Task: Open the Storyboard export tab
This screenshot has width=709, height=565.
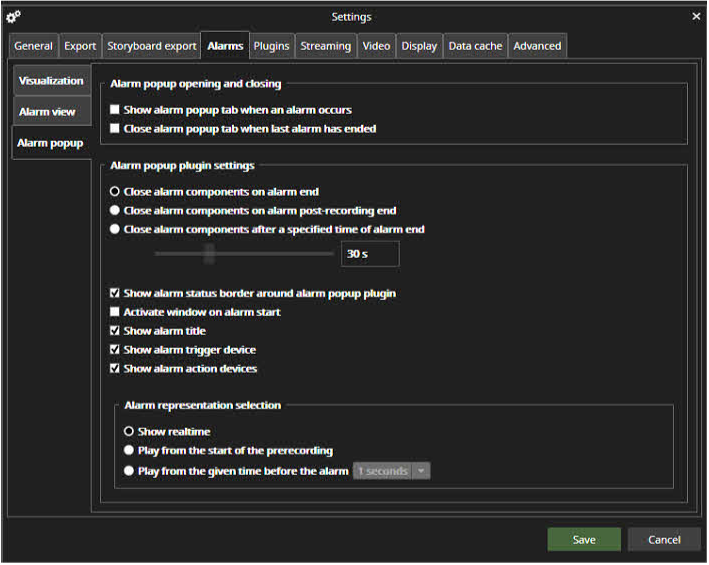Action: [151, 46]
